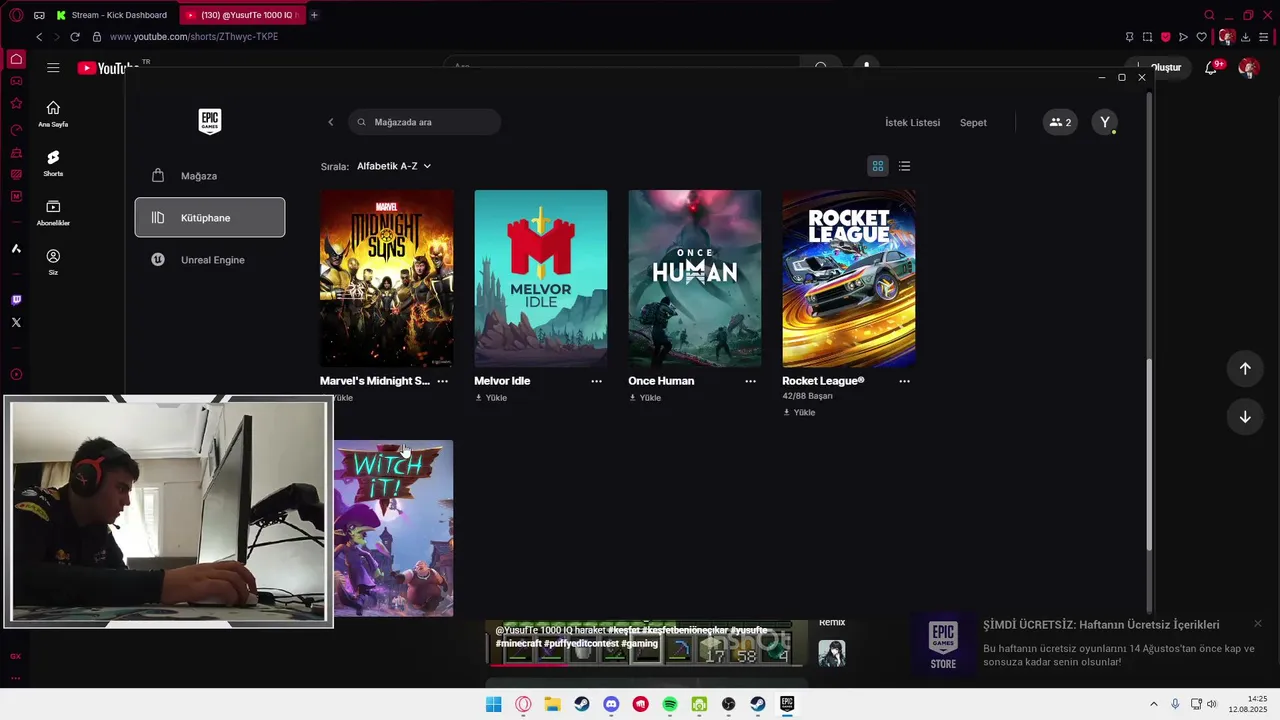Viewport: 1280px width, 720px height.
Task: Open system volume speaker icon
Action: (x=1212, y=704)
